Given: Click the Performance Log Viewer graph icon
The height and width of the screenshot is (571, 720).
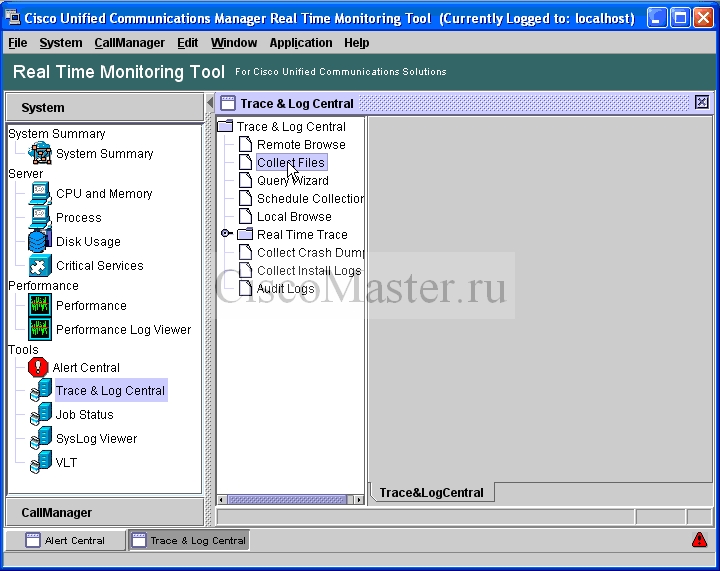Looking at the screenshot, I should click(40, 329).
